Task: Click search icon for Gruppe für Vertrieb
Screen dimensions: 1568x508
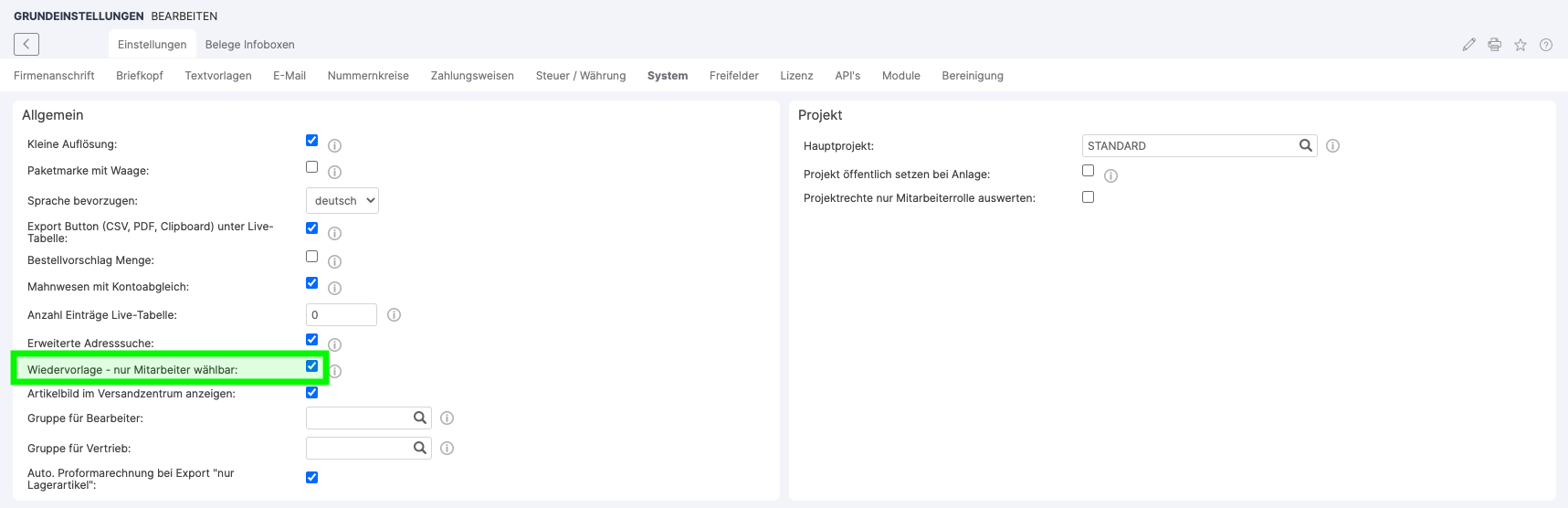Action: 419,448
